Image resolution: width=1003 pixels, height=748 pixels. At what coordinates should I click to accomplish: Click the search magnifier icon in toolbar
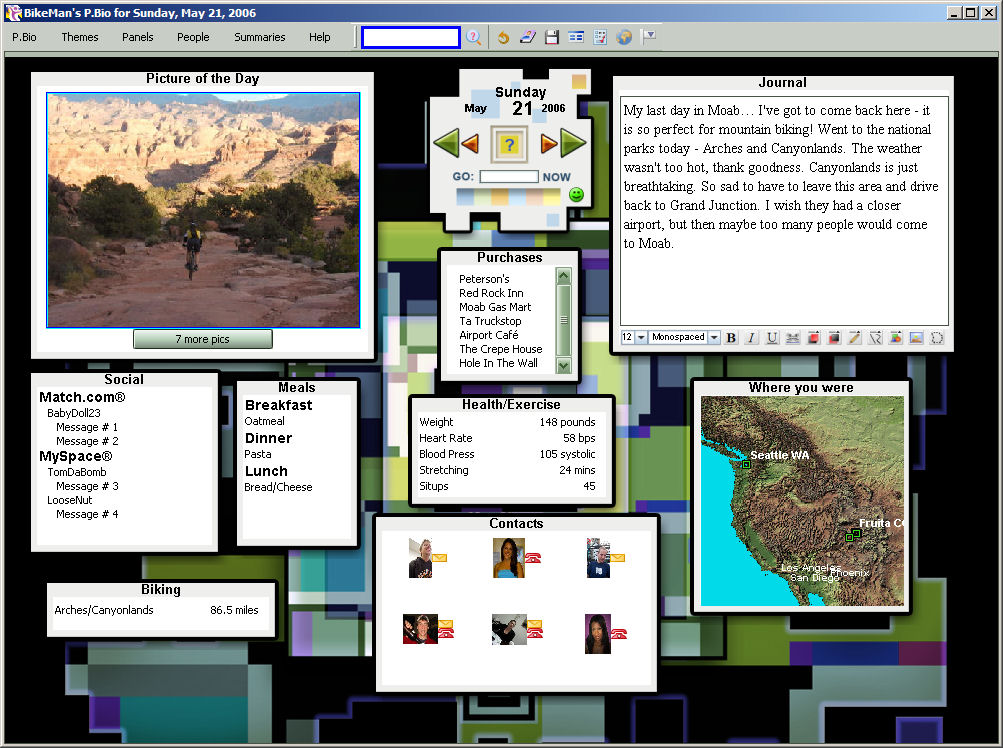474,37
